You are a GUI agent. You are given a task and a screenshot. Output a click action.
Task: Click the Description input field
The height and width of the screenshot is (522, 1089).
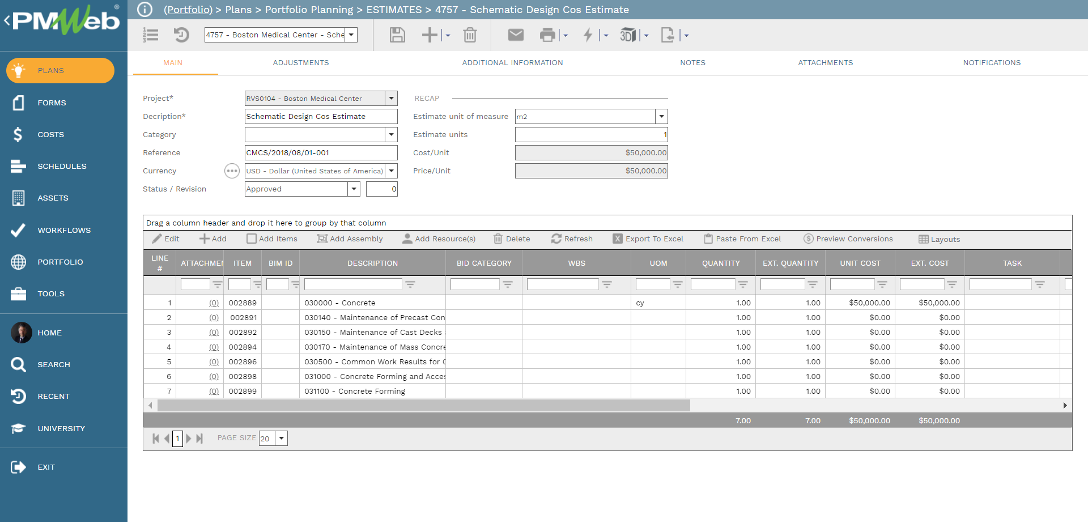point(321,117)
